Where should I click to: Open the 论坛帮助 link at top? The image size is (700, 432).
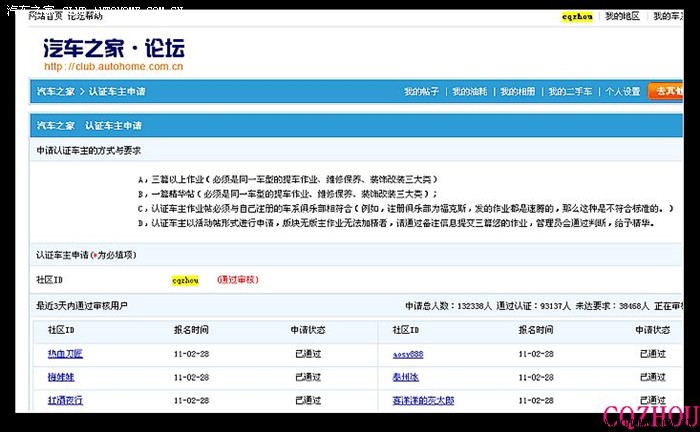(x=85, y=16)
